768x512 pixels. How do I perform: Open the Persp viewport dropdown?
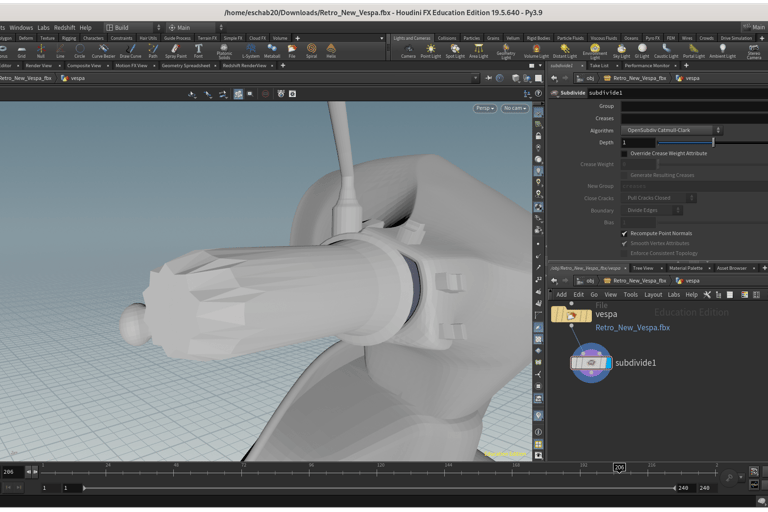tap(485, 108)
